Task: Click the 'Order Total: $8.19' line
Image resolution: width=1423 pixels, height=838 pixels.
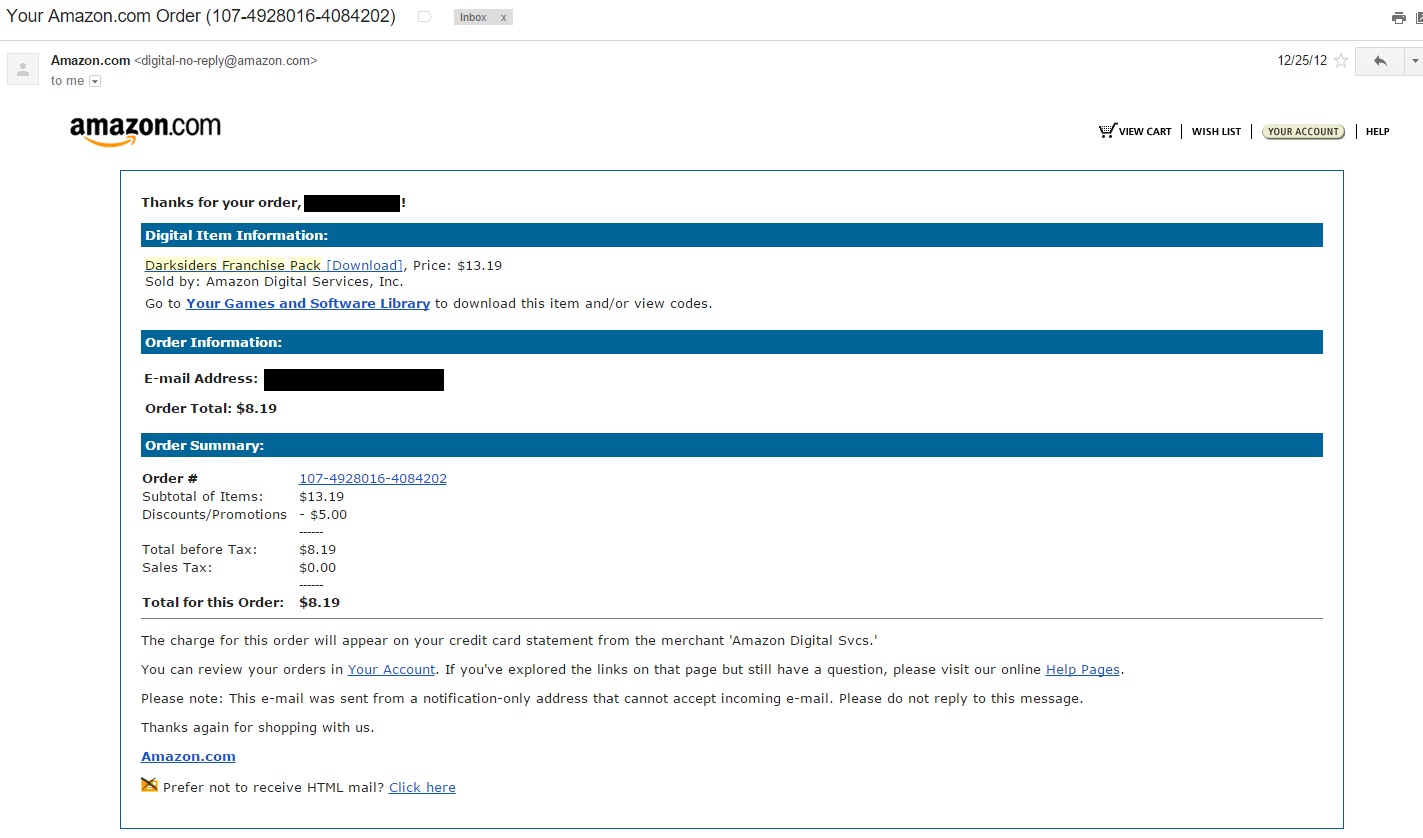Action: 211,409
